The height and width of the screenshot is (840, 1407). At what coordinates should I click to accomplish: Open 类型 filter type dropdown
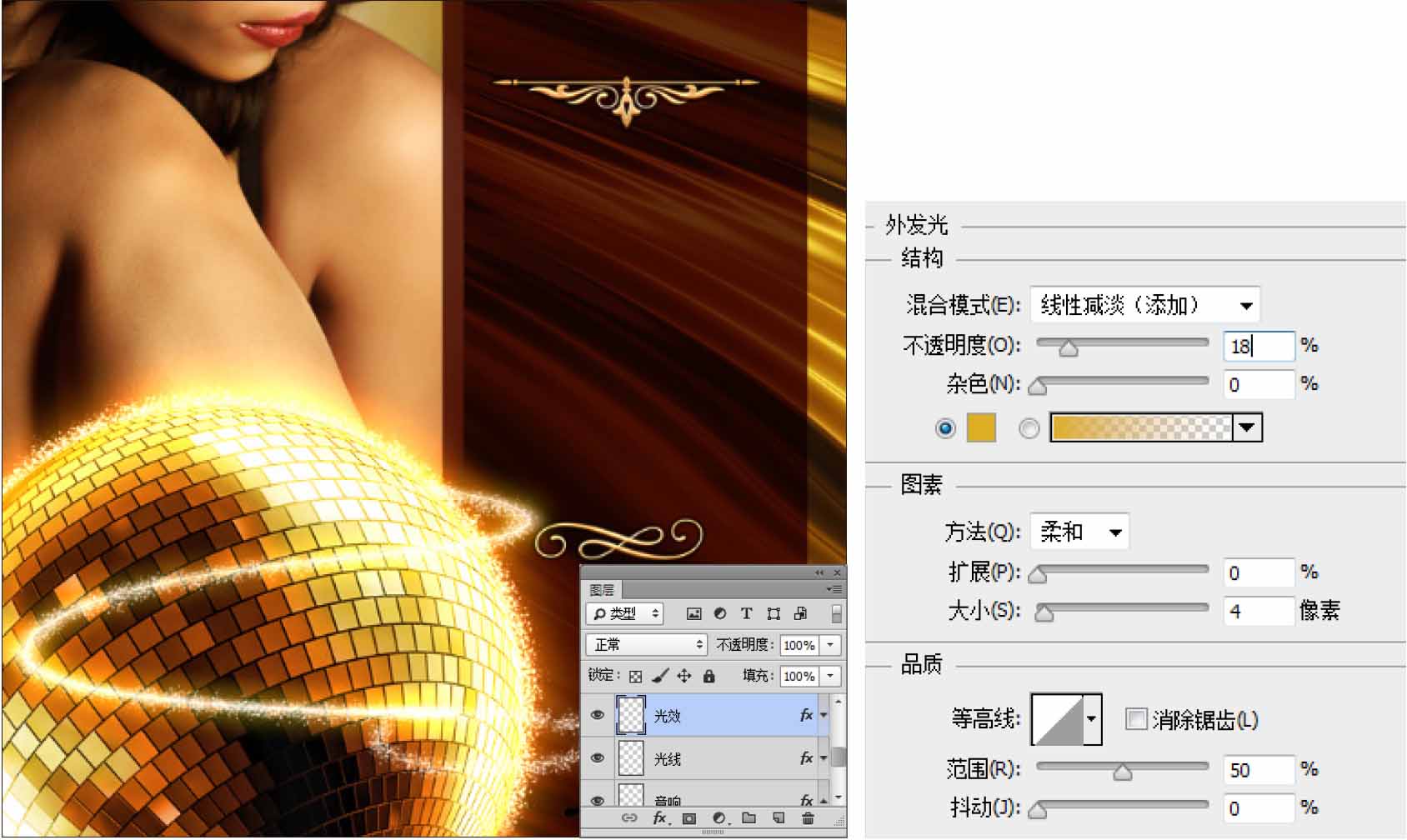pyautogui.click(x=625, y=614)
